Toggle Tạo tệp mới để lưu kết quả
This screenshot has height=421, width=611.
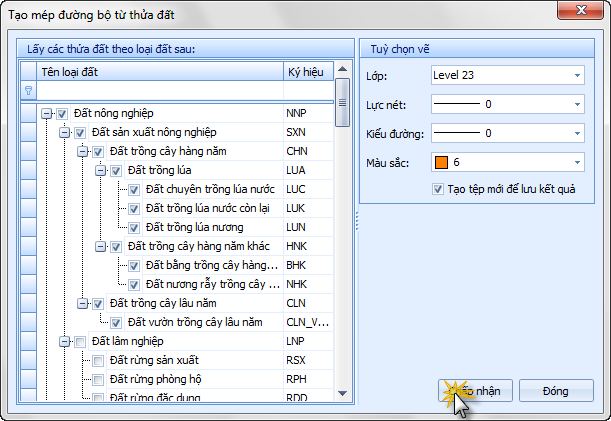point(438,190)
